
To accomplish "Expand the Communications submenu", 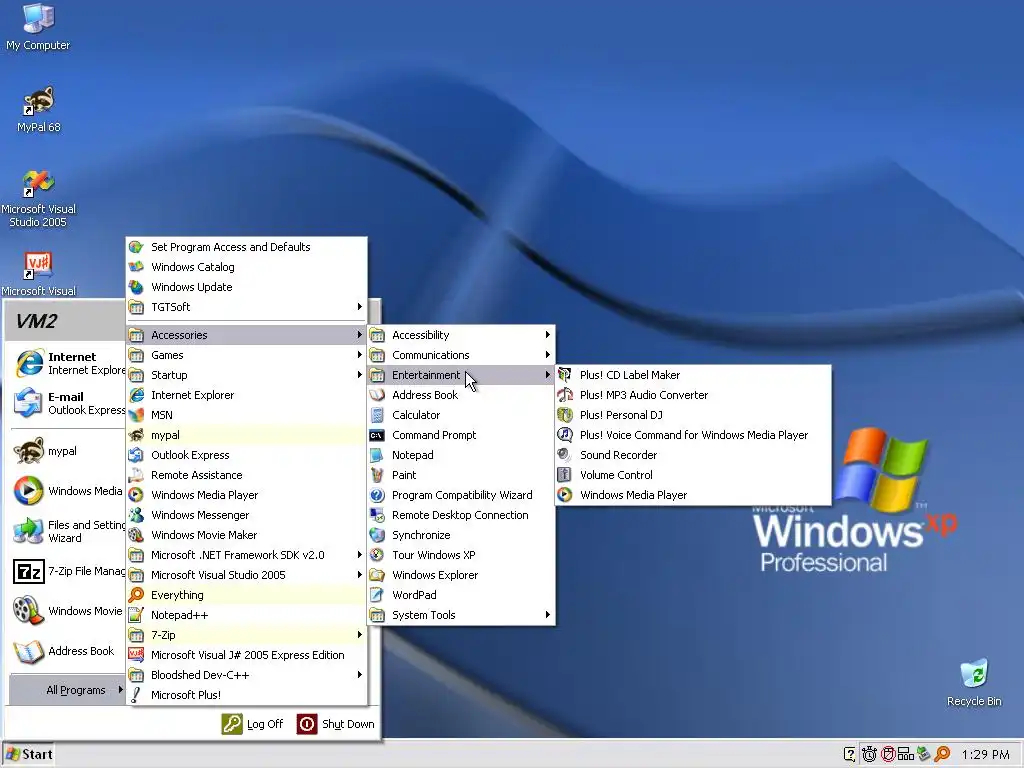I will click(461, 355).
